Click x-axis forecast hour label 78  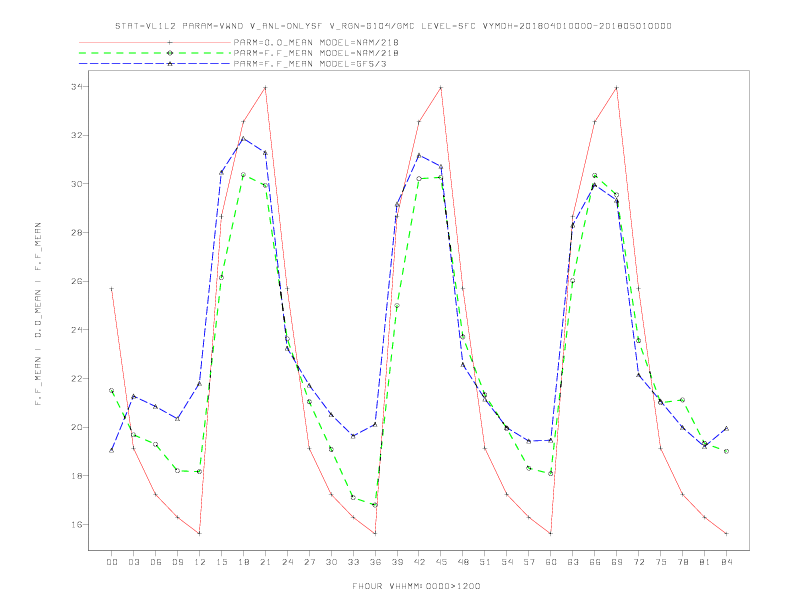[x=682, y=562]
